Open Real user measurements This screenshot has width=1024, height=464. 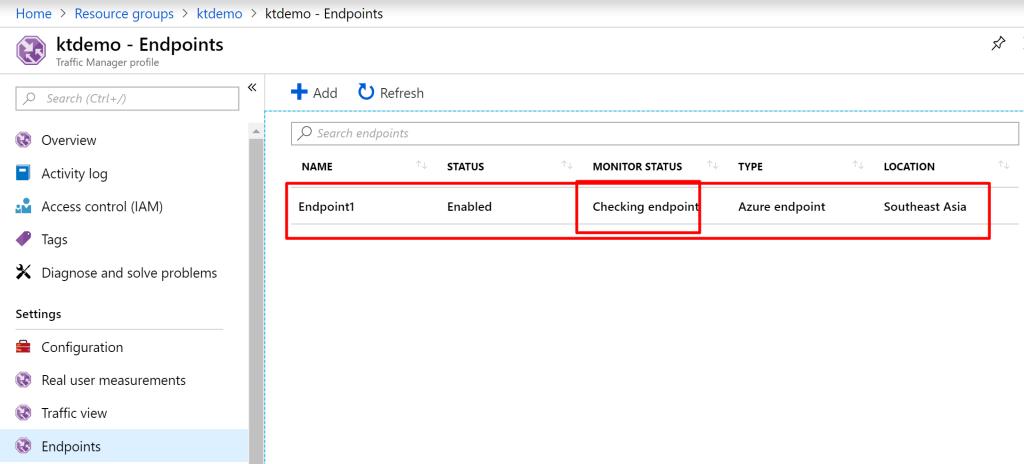point(113,380)
